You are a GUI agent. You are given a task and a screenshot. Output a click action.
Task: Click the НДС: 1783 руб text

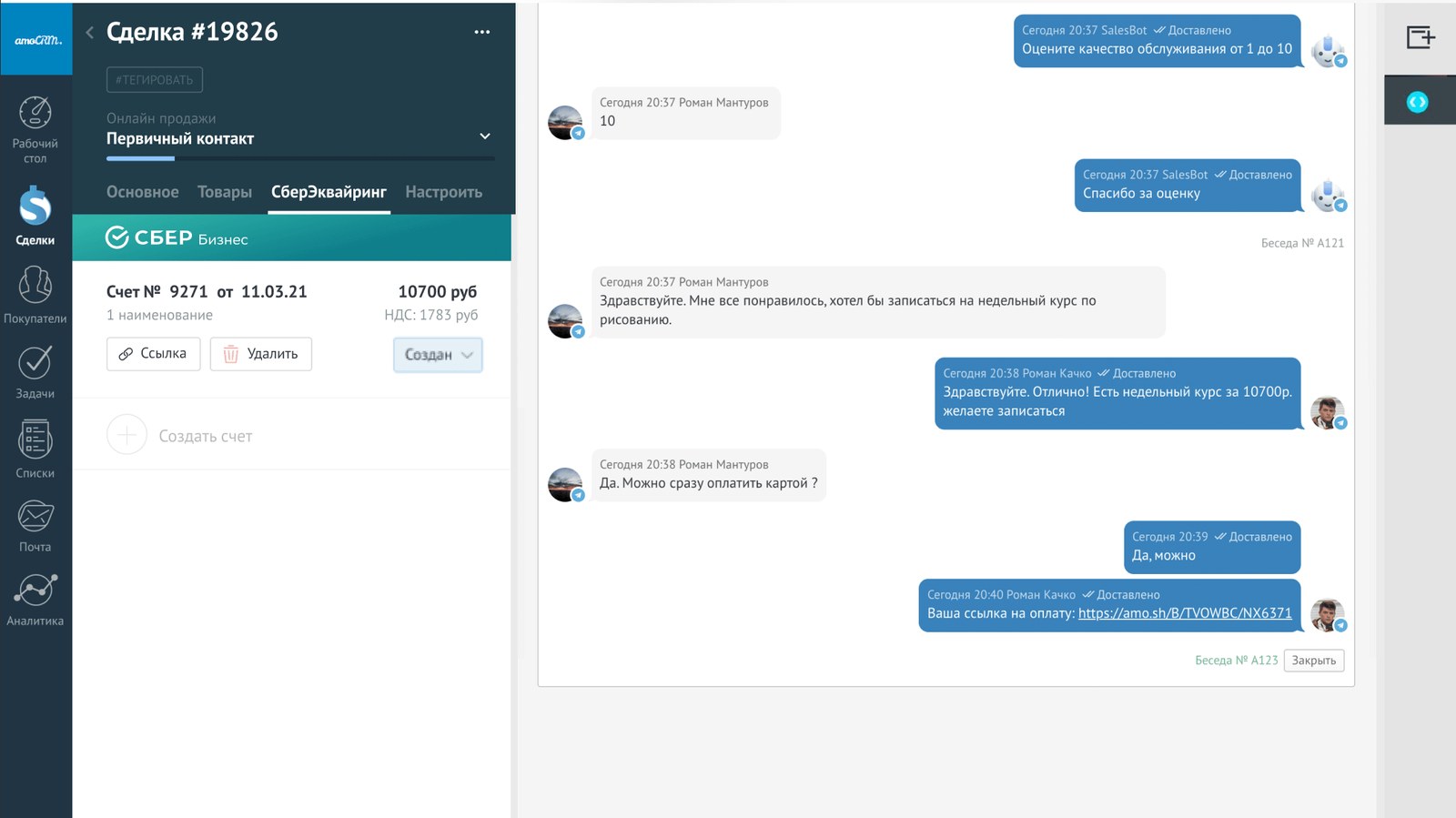[430, 315]
